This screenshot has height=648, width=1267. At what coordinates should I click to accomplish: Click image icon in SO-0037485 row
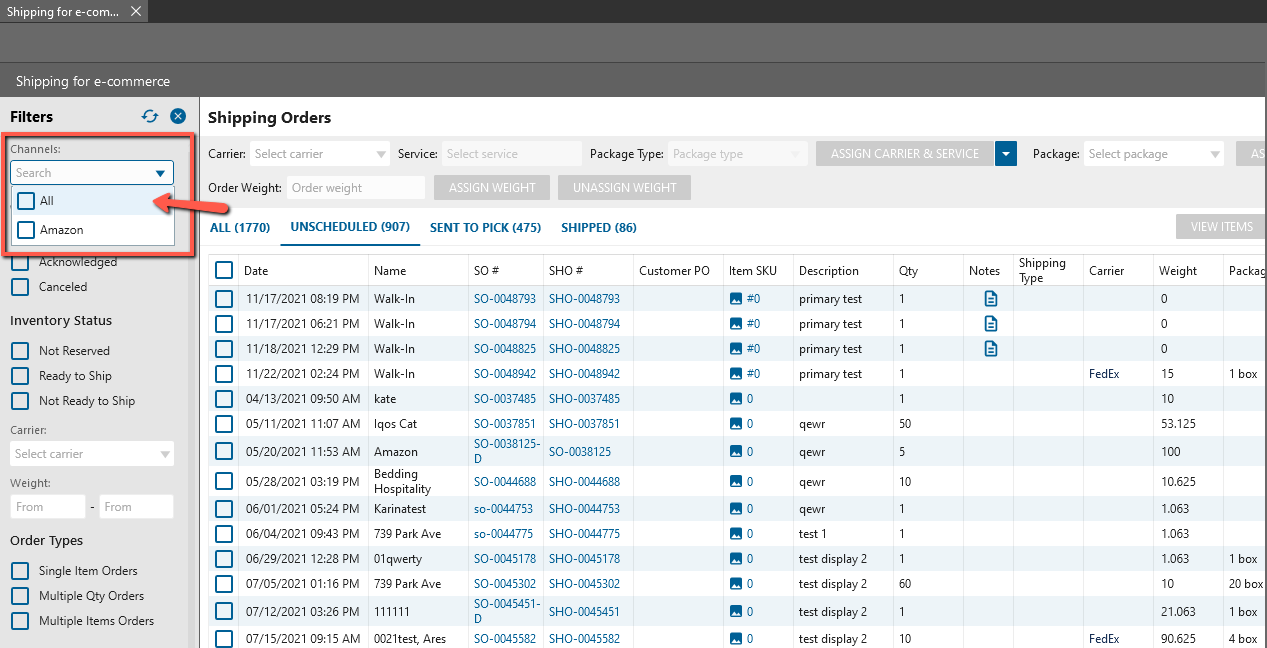[736, 399]
